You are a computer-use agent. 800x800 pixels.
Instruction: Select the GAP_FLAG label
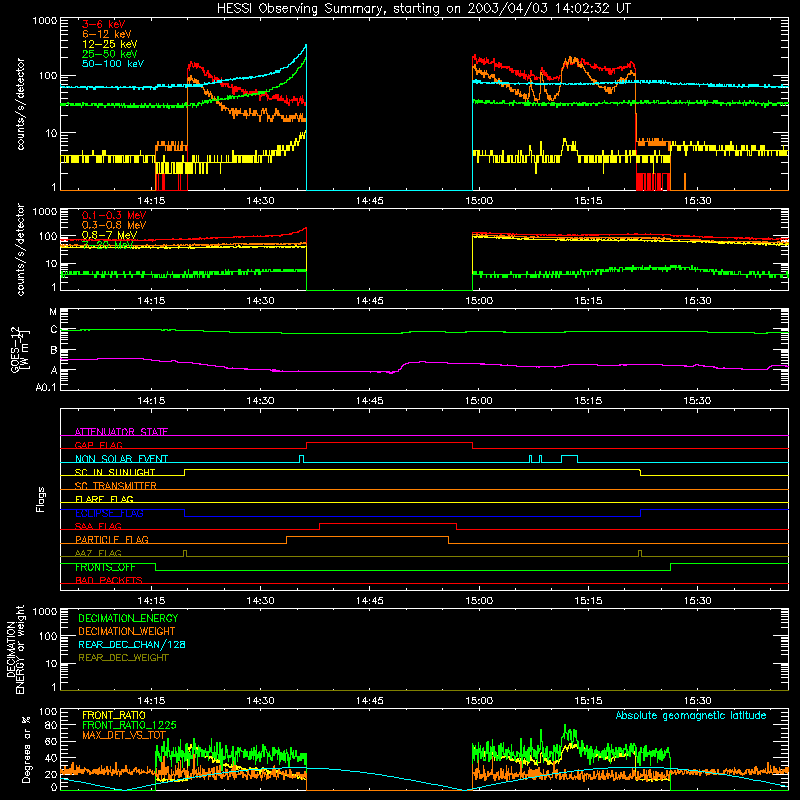98,445
